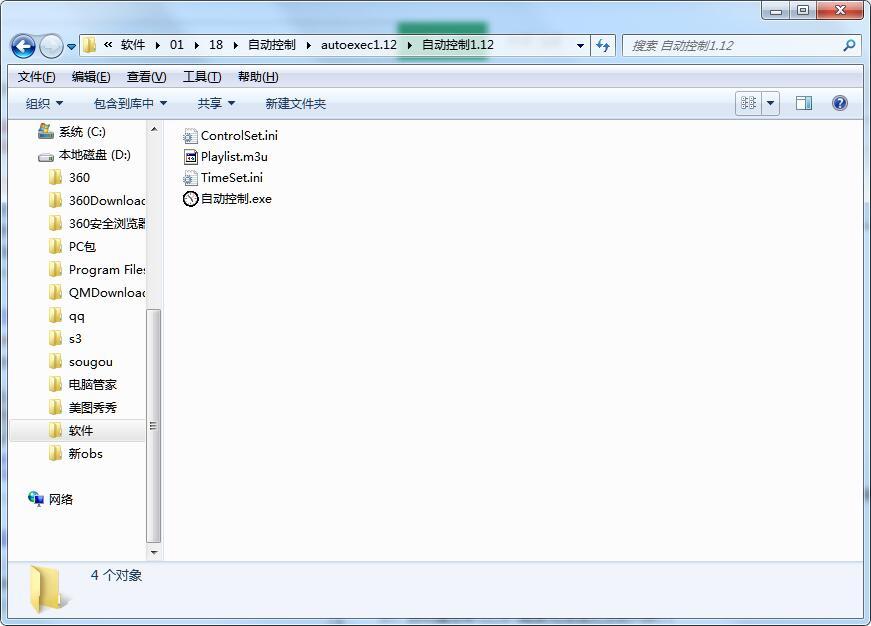Screen dimensions: 871x626
Task: Open the 编辑(E) menu
Action: tap(91, 77)
